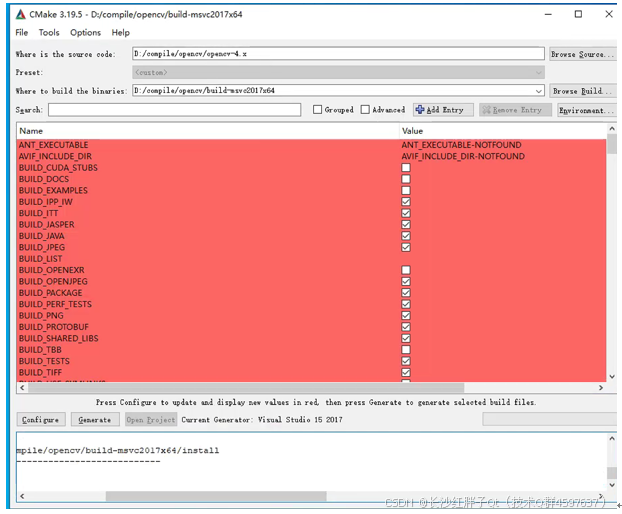Click left arrow of entries horizontal scrollbar

point(22,387)
